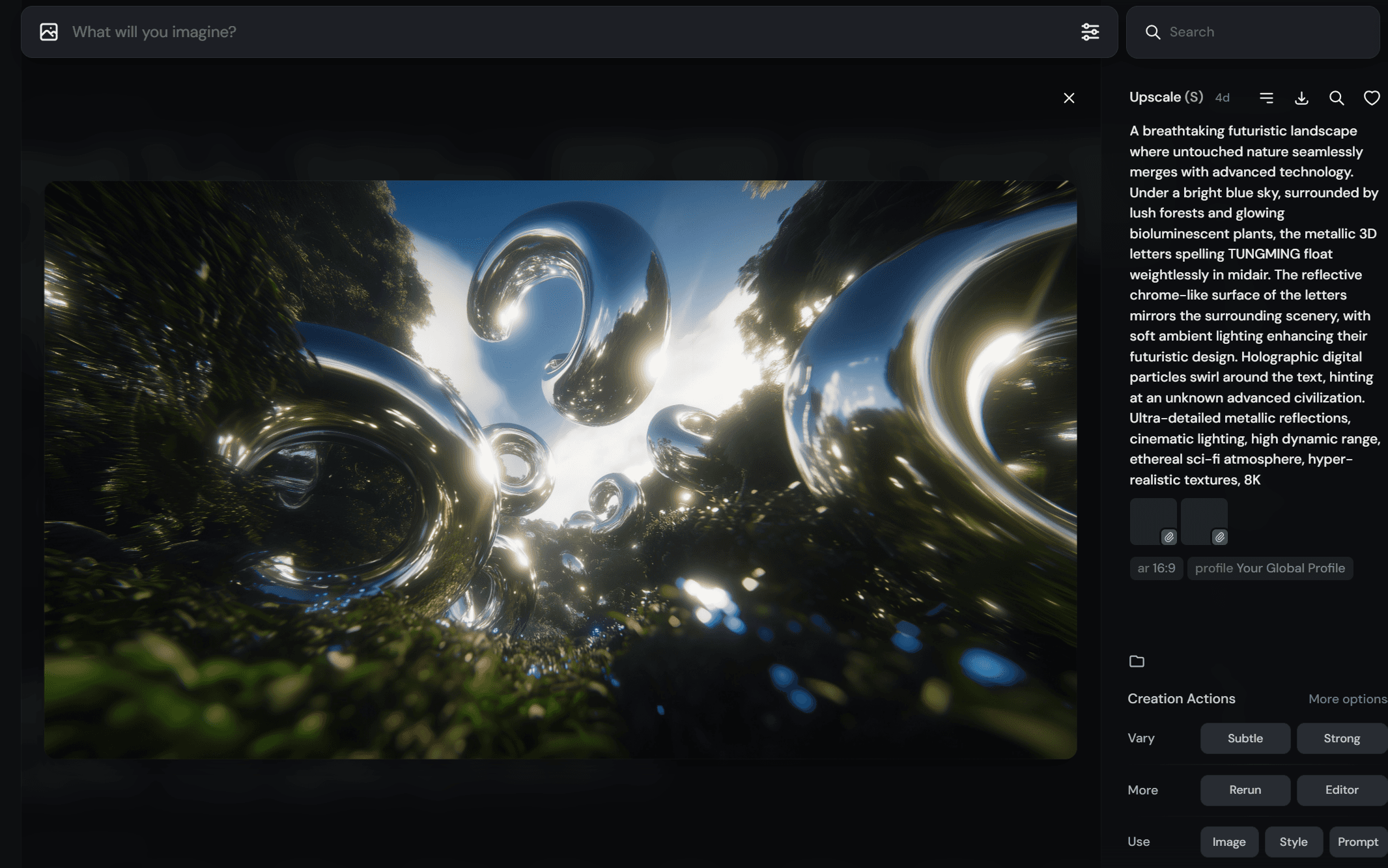Open the image in Editor
The image size is (1388, 868).
tap(1341, 790)
